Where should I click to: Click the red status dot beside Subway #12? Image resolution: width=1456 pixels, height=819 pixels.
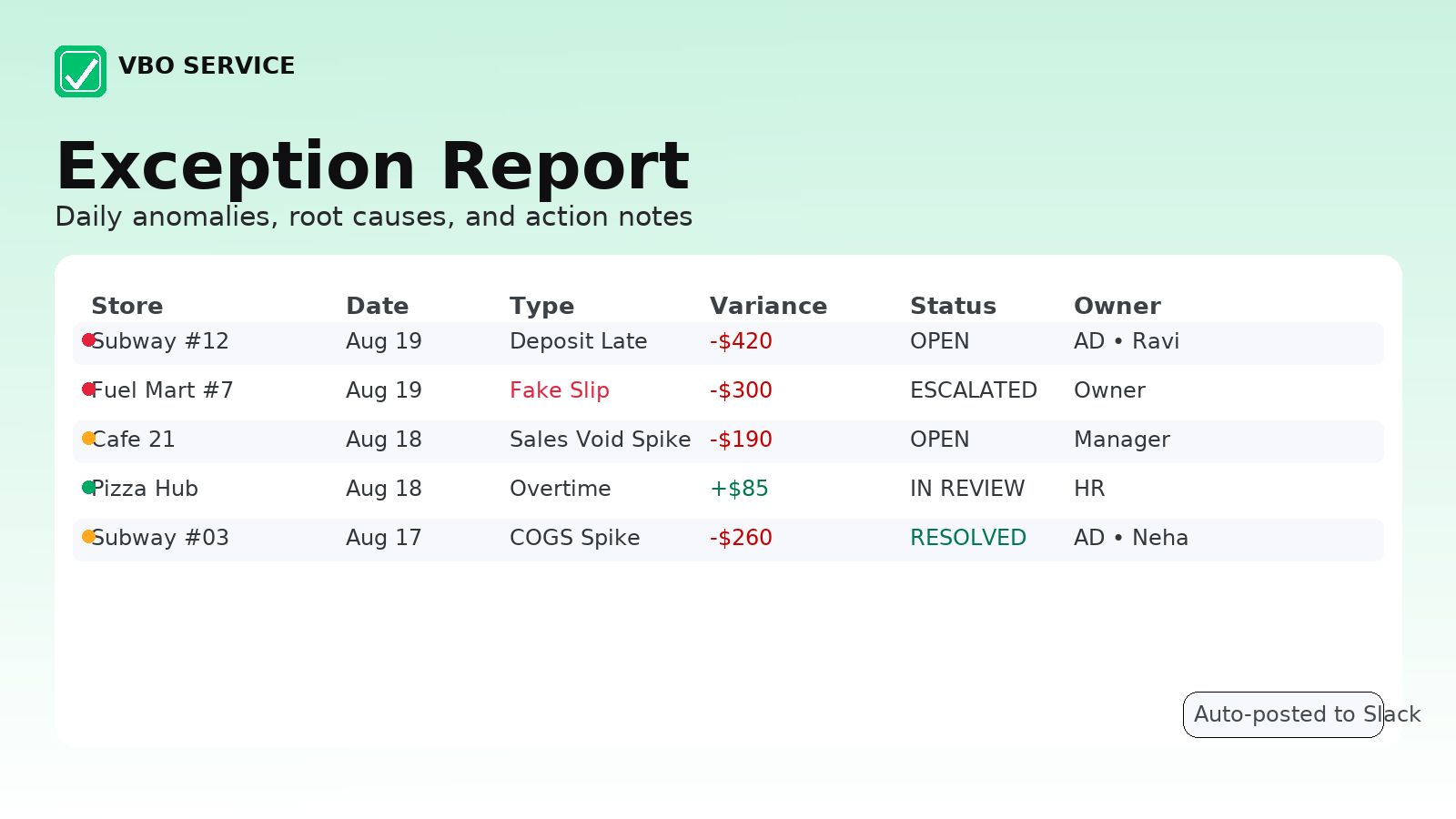point(89,340)
